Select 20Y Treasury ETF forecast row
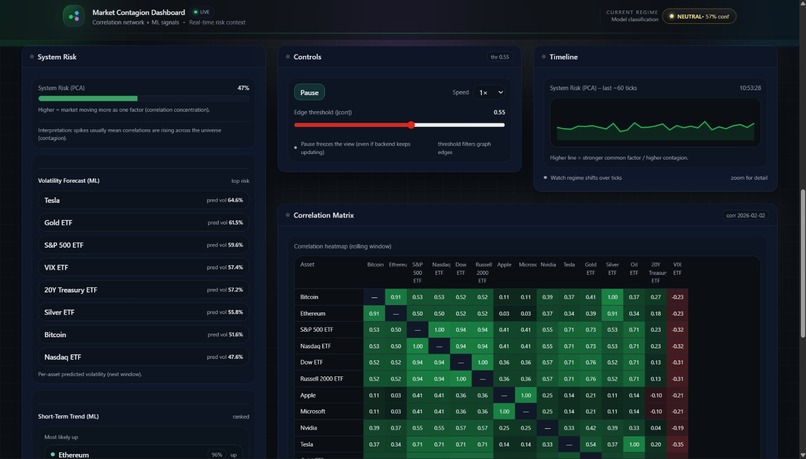This screenshot has height=459, width=806. 143,290
